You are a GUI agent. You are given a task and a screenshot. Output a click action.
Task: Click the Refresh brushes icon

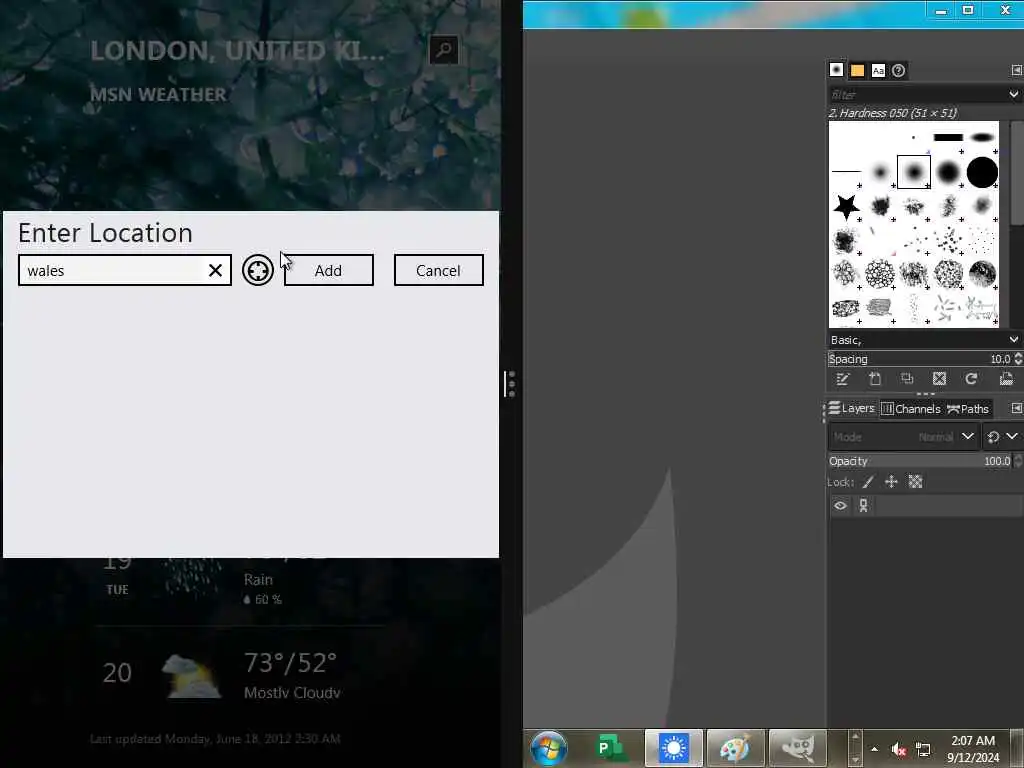point(971,379)
